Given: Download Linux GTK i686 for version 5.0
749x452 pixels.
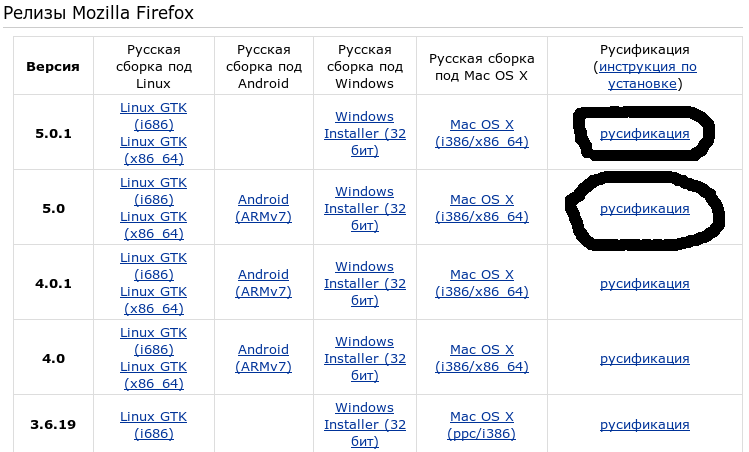Looking at the screenshot, I should (153, 191).
